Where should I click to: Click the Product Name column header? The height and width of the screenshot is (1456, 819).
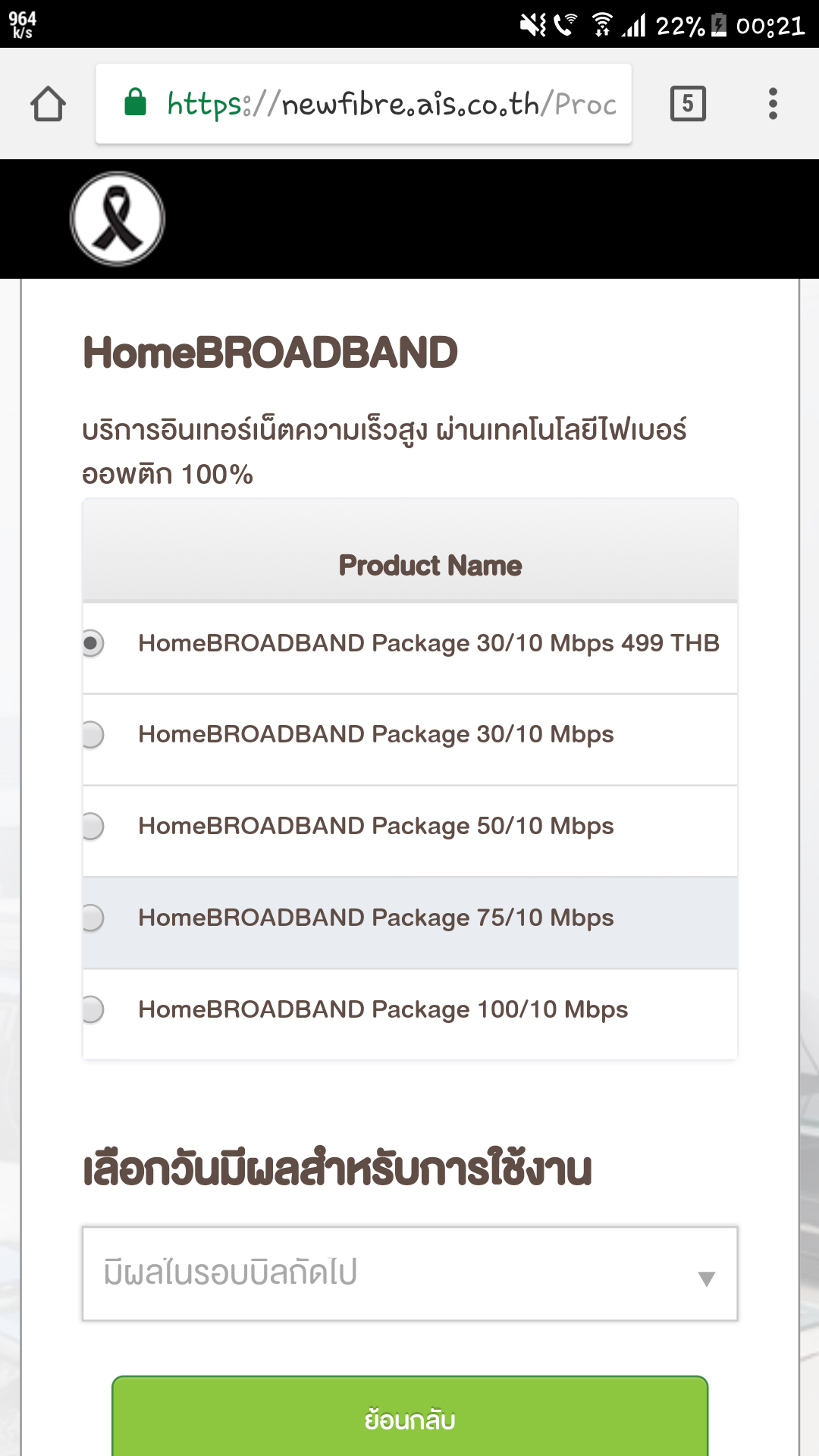coord(430,566)
